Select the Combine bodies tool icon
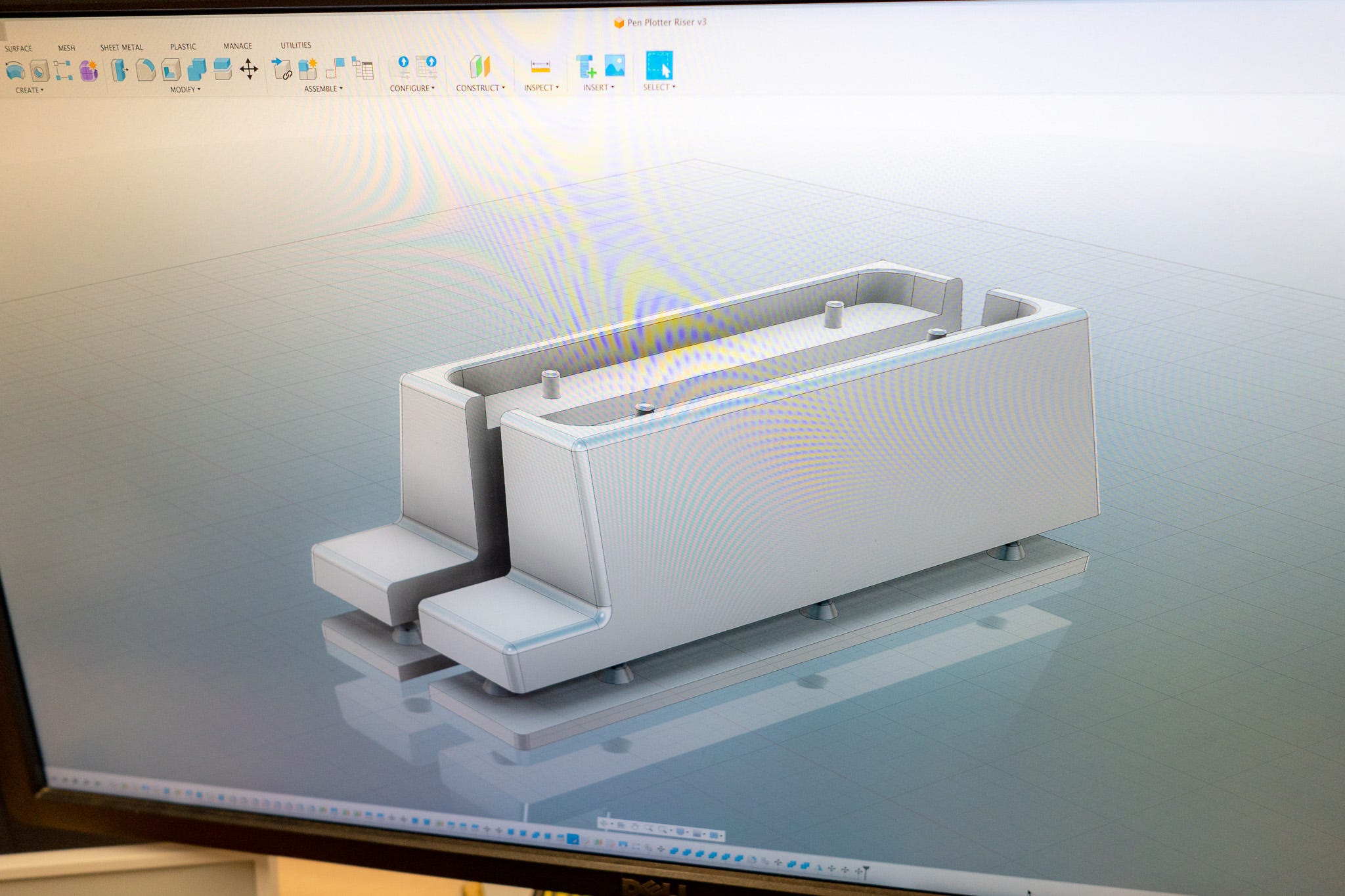This screenshot has height=896, width=1345. point(197,69)
